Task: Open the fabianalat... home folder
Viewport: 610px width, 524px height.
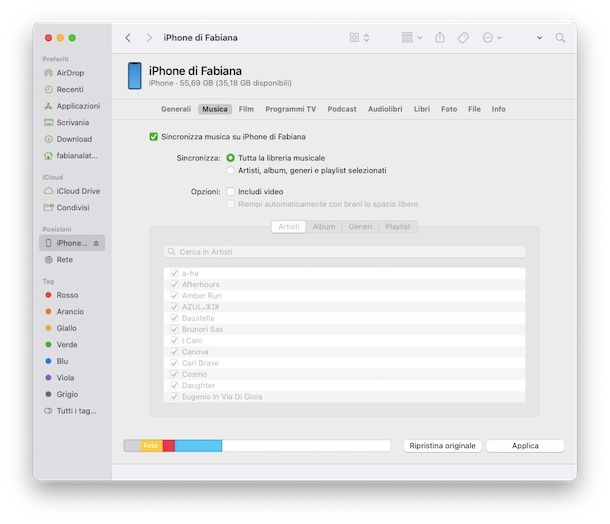Action: tap(71, 156)
